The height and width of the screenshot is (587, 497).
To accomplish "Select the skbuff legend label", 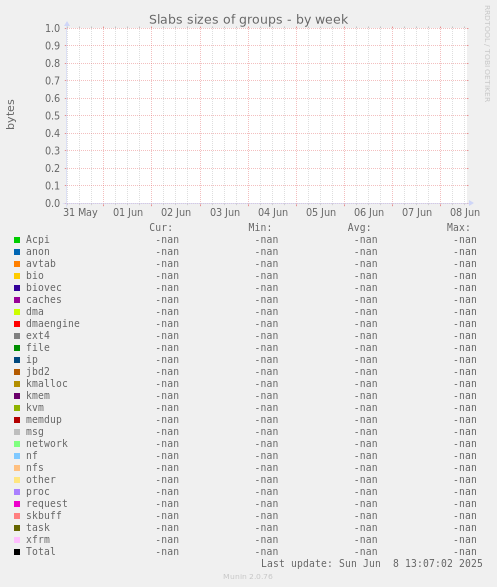I will pyautogui.click(x=44, y=515).
